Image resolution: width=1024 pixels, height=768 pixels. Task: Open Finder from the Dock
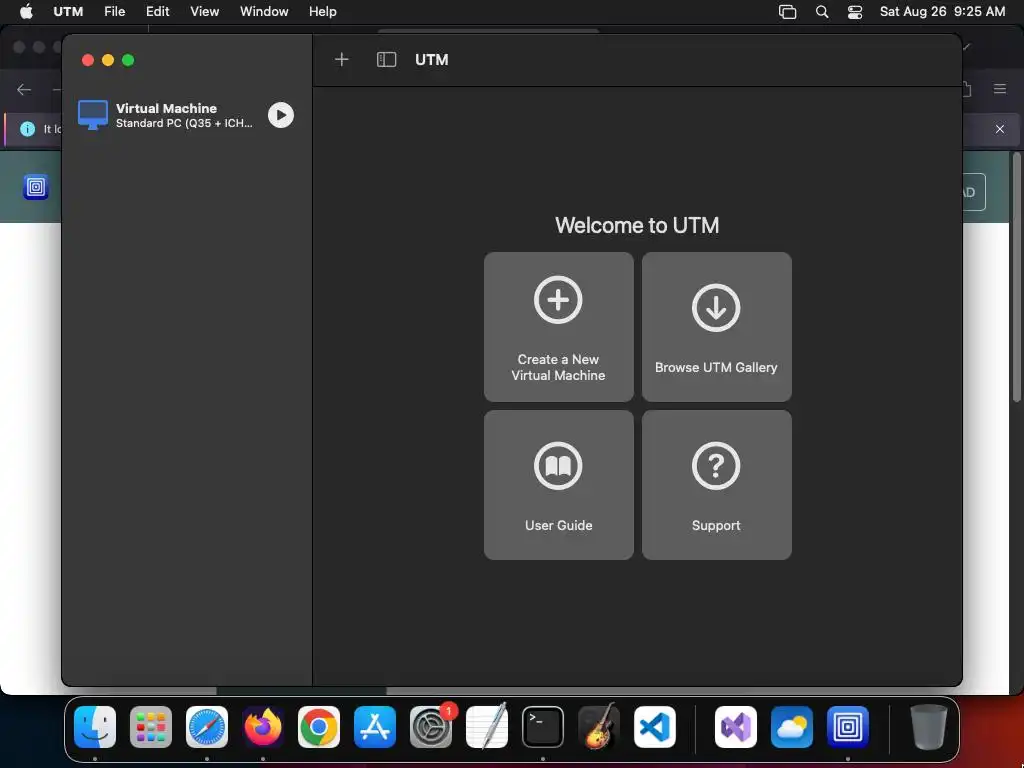95,726
